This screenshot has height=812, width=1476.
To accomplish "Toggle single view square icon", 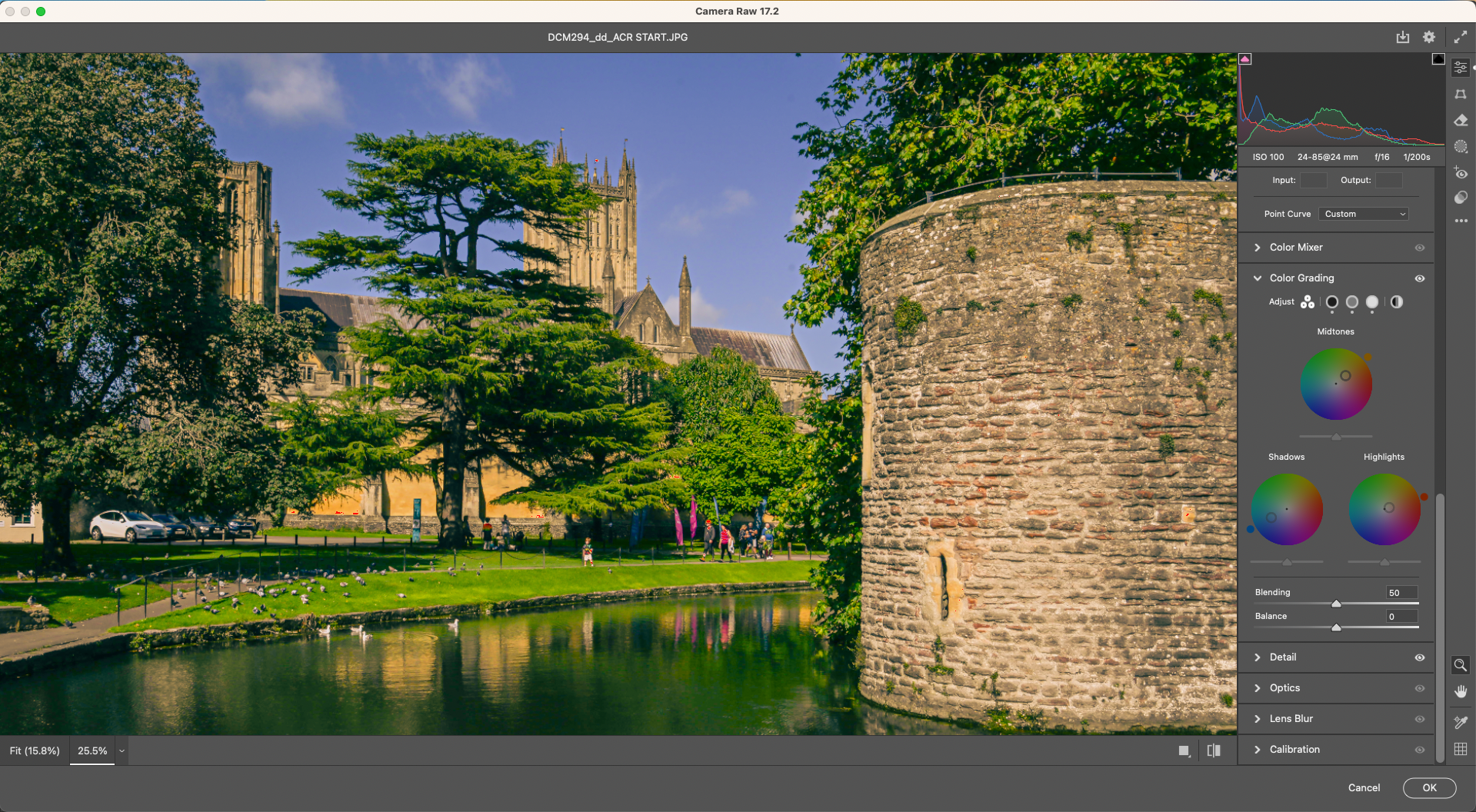I will coord(1184,750).
